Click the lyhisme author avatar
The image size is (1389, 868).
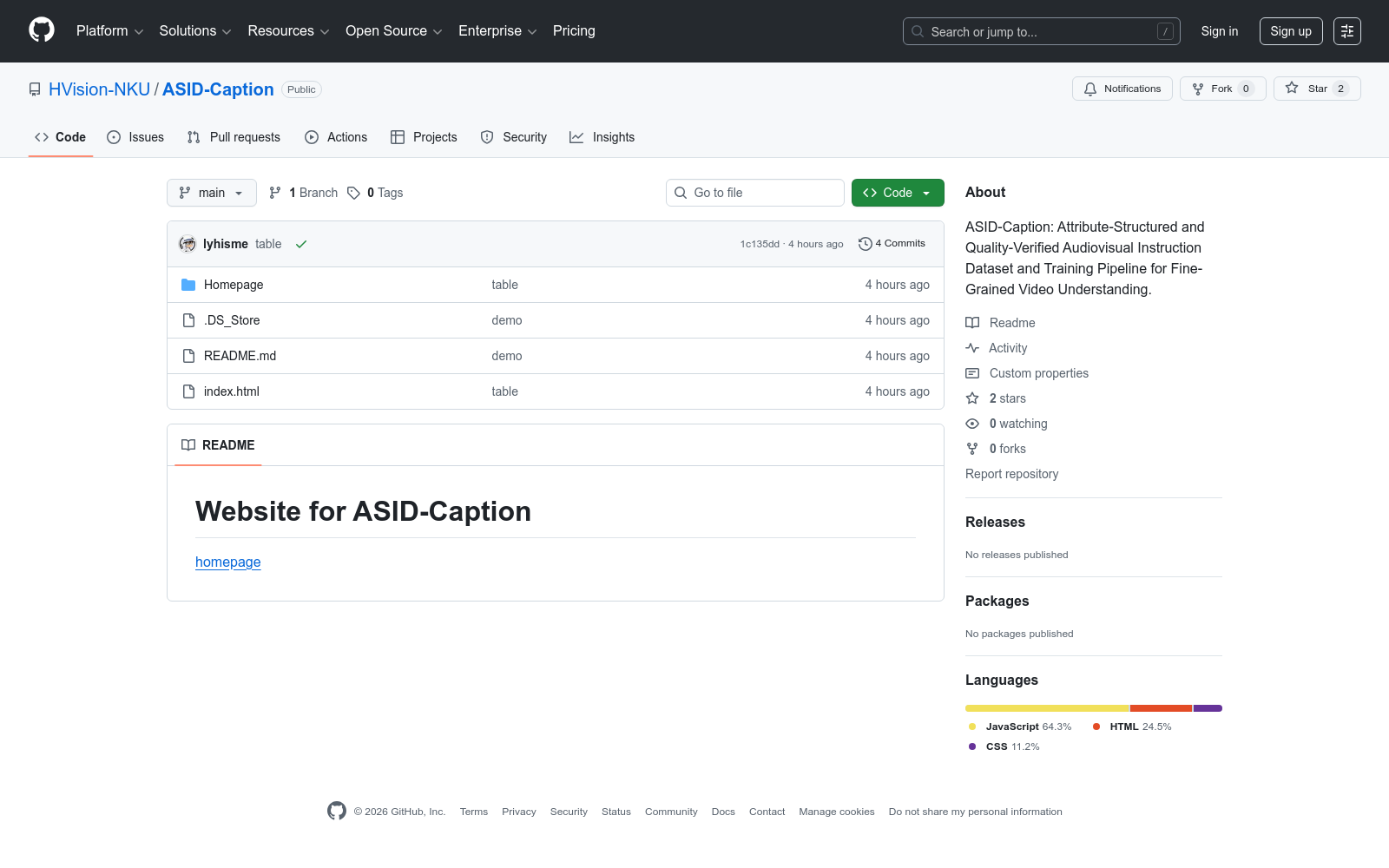(188, 244)
